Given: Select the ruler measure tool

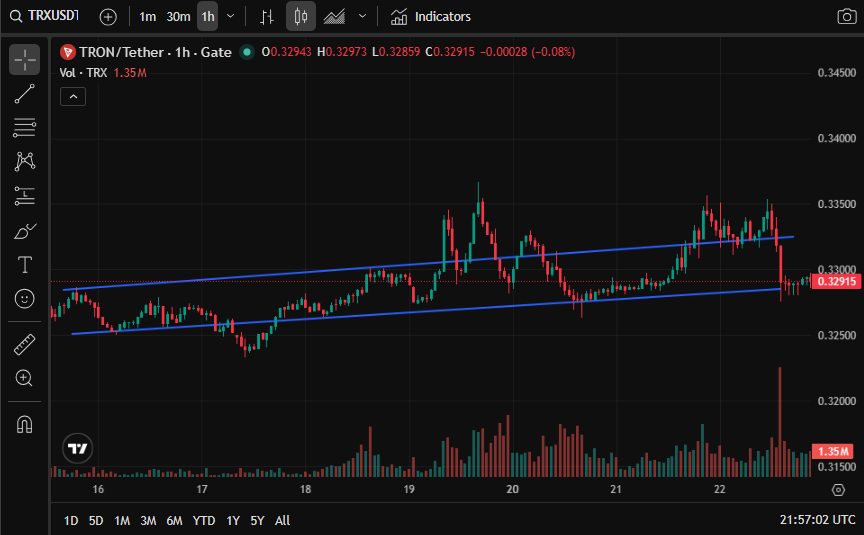Looking at the screenshot, I should pos(24,345).
